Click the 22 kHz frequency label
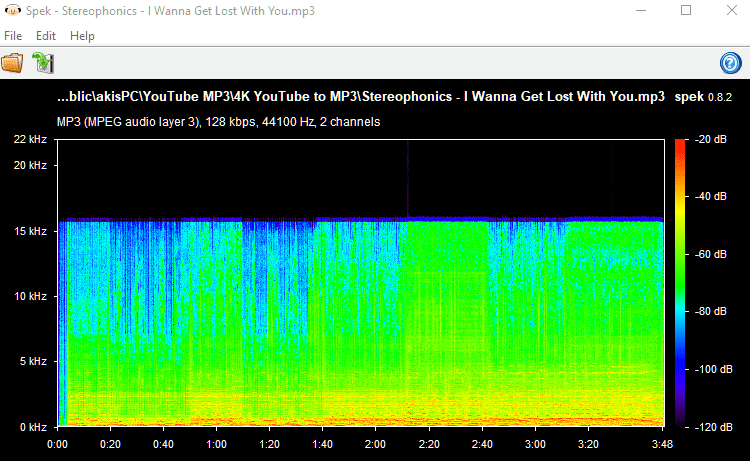The height and width of the screenshot is (461, 750). coord(29,139)
